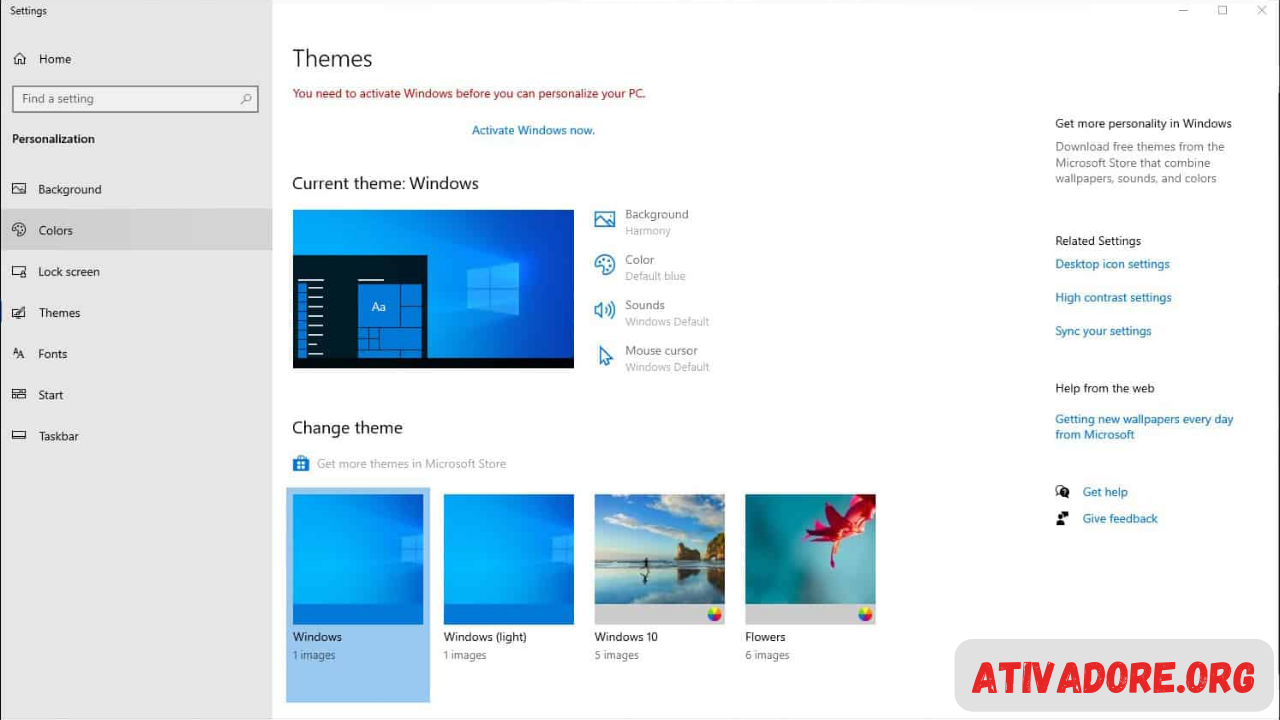Select the Windows 10 theme thumbnail
Viewport: 1280px width, 720px height.
pyautogui.click(x=660, y=559)
